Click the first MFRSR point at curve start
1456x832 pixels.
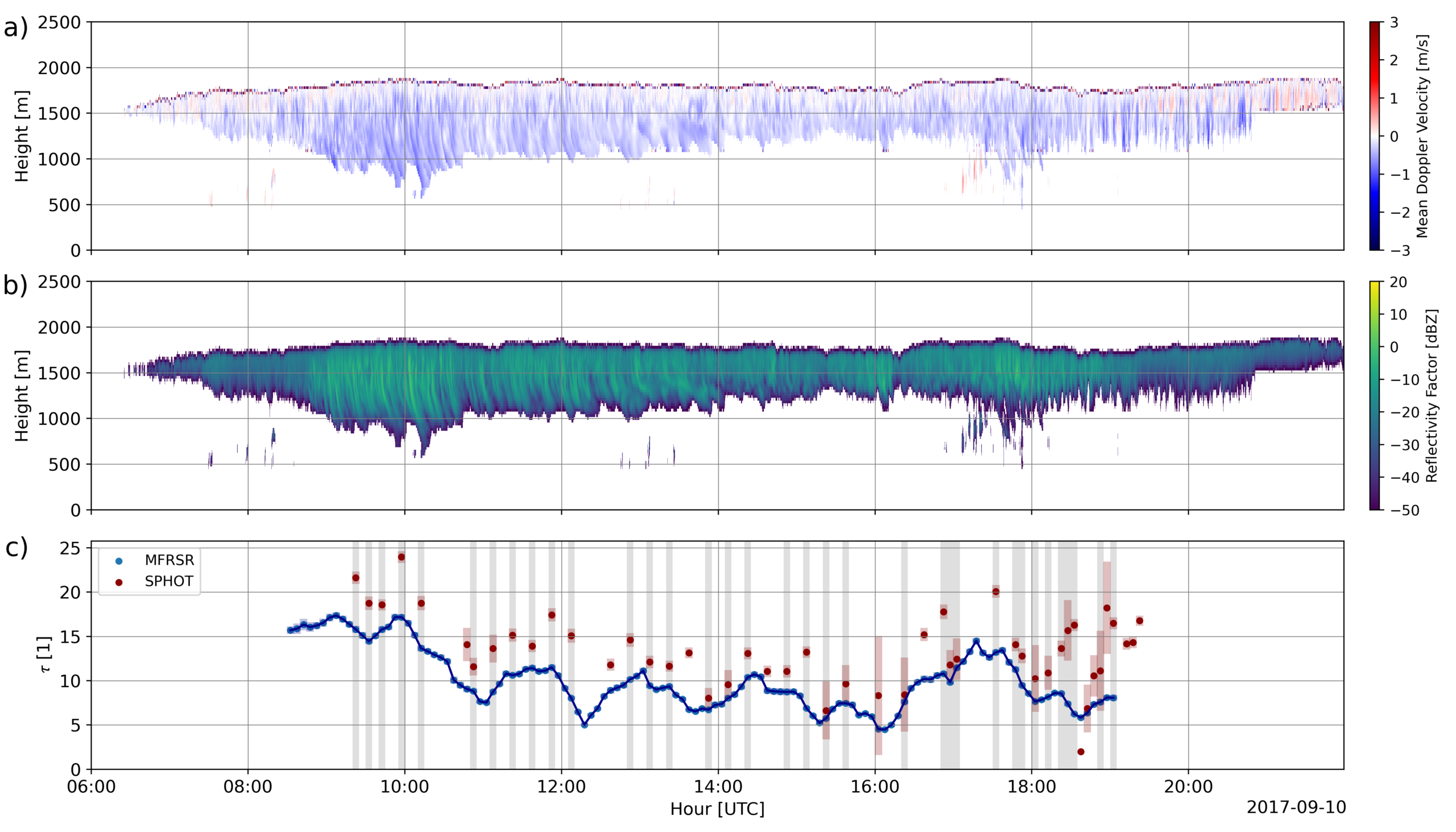[289, 630]
